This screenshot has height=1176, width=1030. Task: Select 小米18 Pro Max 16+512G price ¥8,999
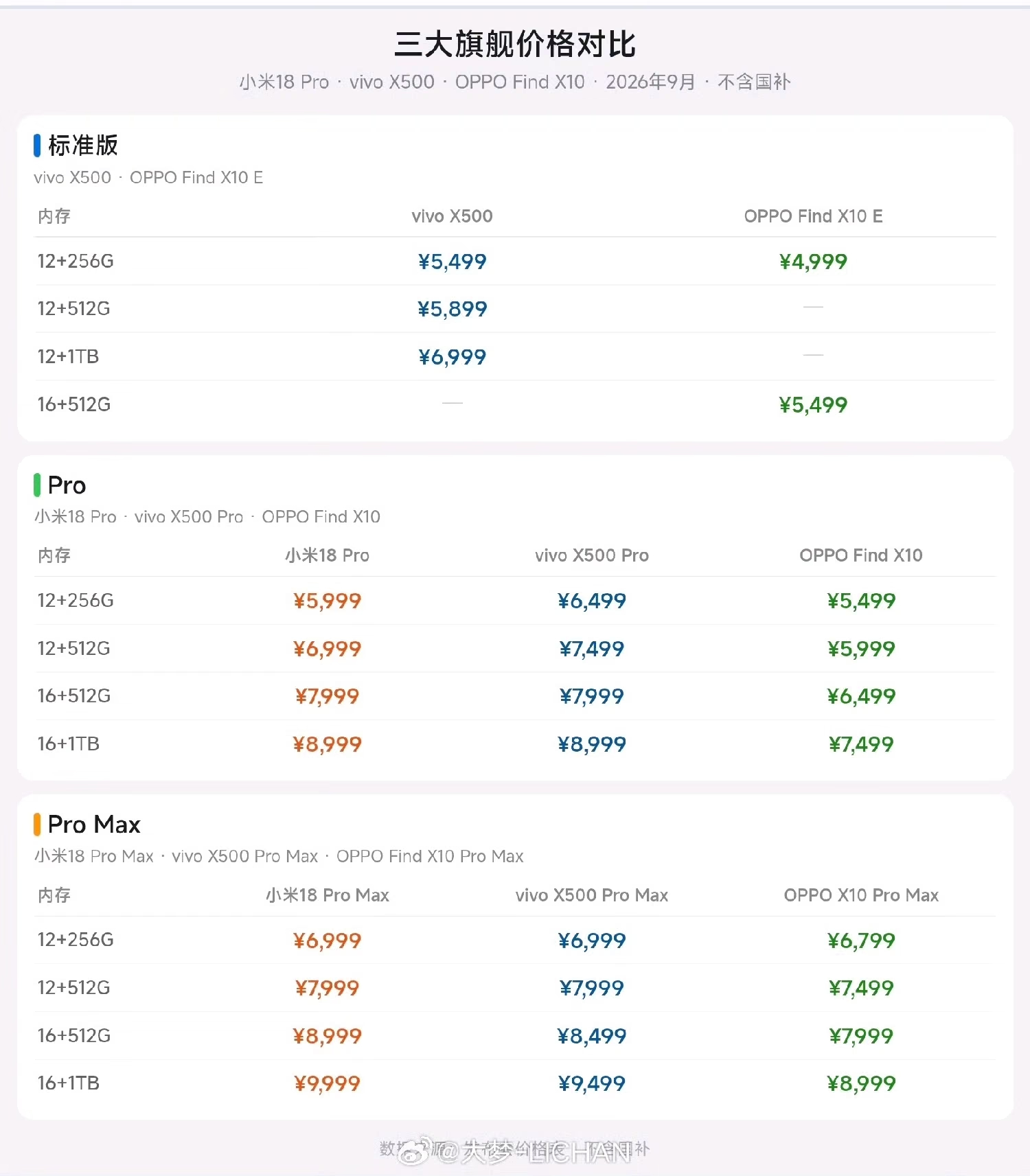pyautogui.click(x=328, y=1036)
